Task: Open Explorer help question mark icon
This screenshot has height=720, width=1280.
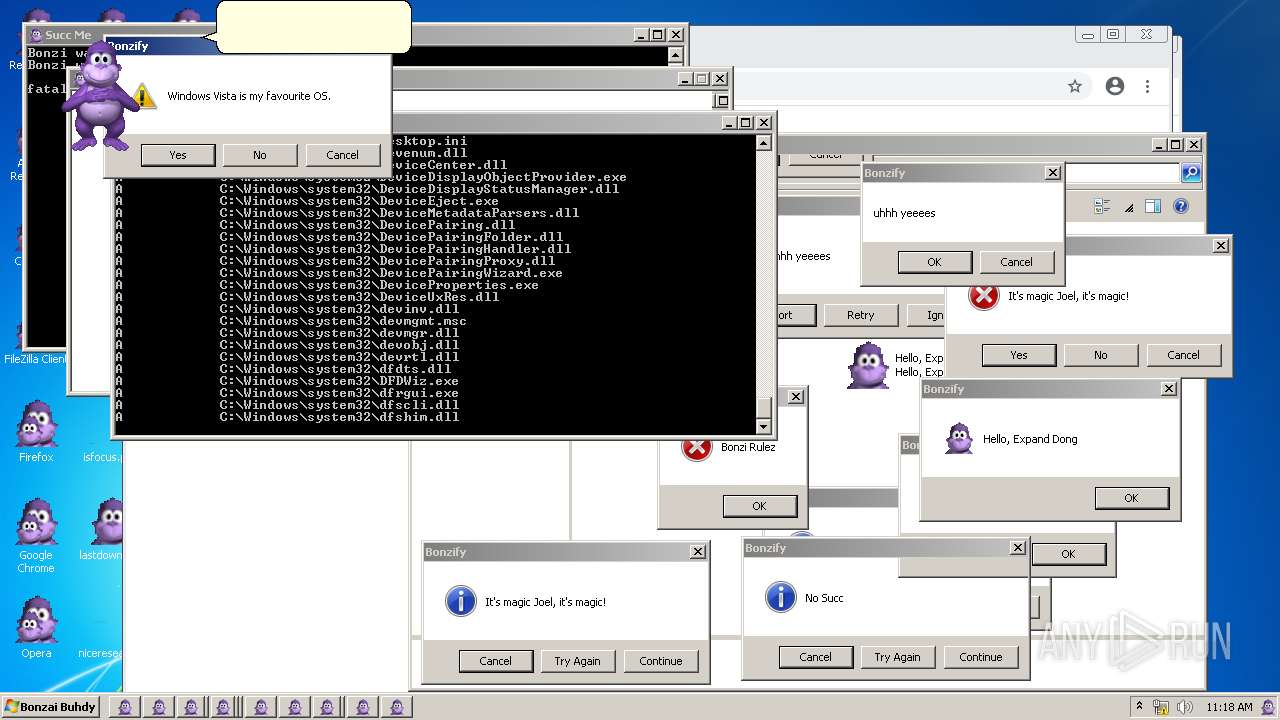Action: point(1180,206)
